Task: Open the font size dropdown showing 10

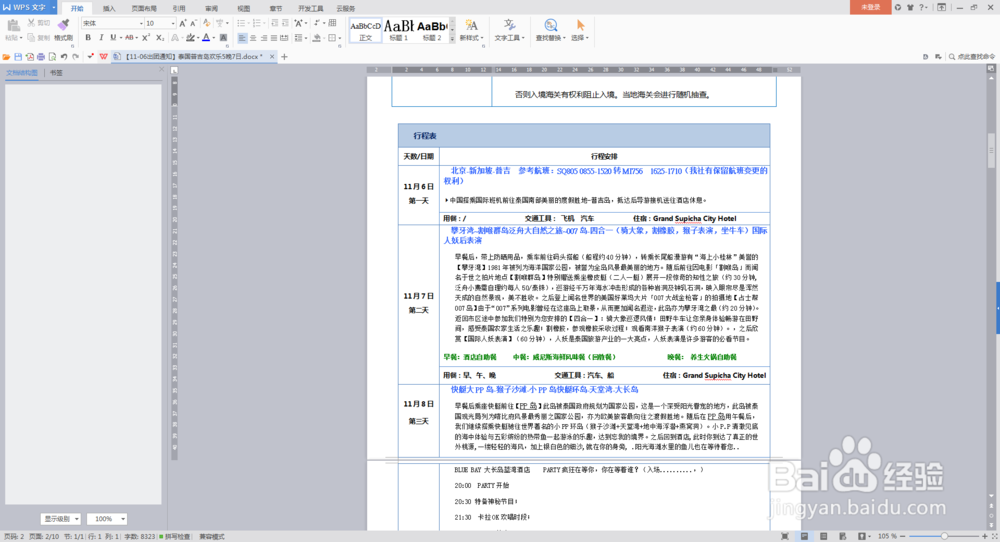Action: (173, 23)
